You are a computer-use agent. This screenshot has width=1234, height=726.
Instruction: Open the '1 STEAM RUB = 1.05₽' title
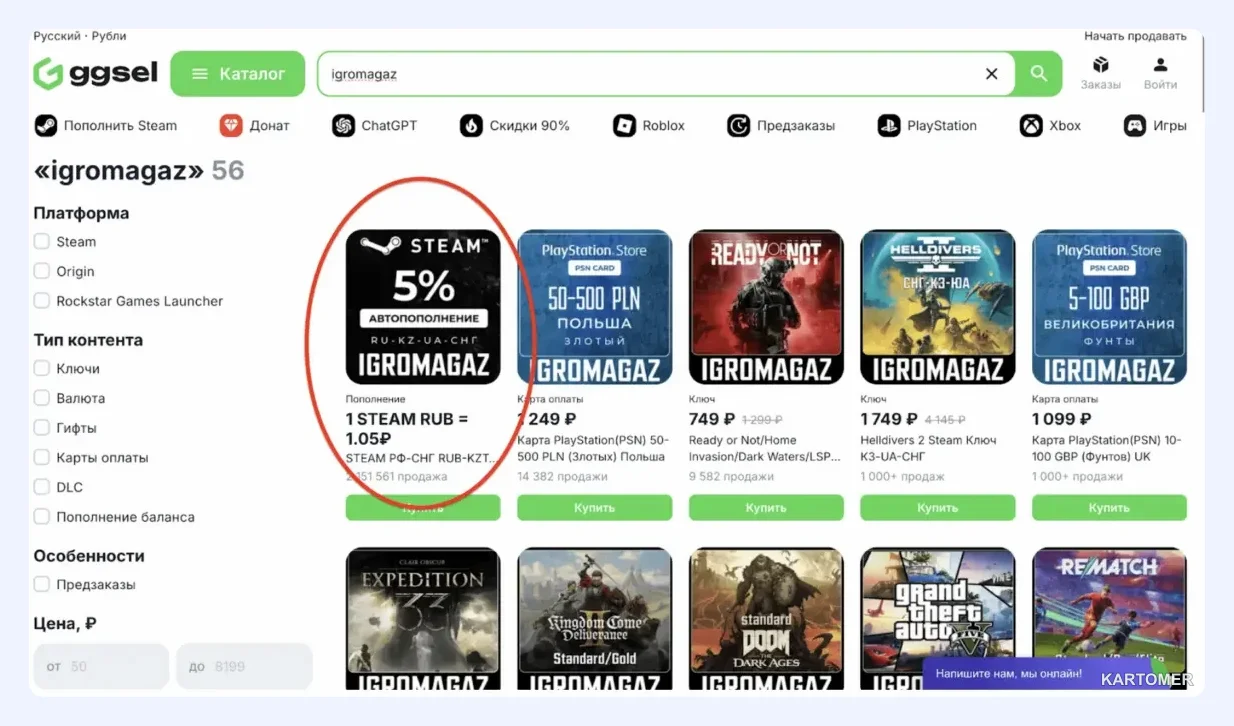[407, 428]
